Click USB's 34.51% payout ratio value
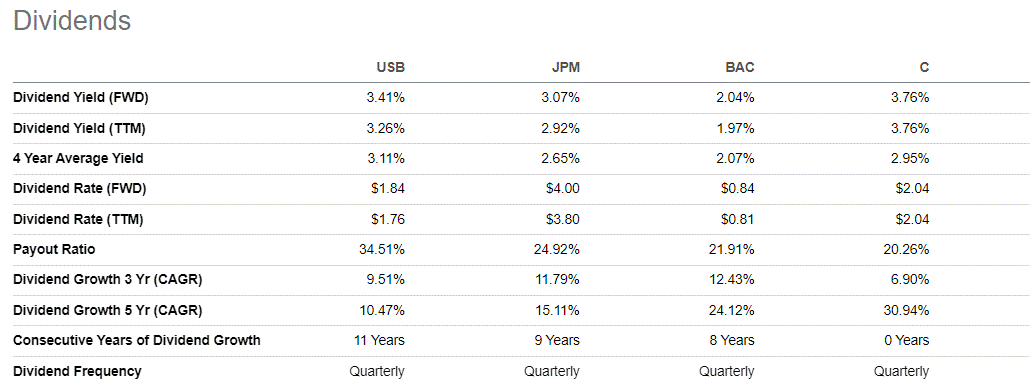The width and height of the screenshot is (1030, 384). click(385, 249)
